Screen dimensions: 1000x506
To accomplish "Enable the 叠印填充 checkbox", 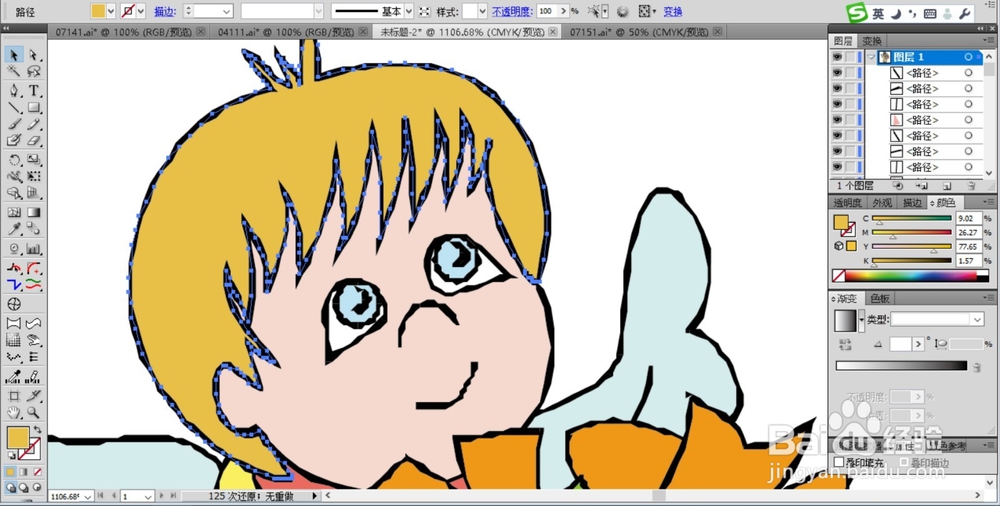I will (839, 462).
